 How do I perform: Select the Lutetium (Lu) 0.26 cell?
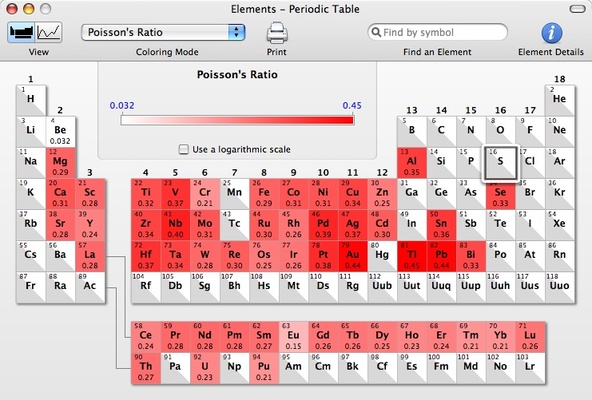530,337
